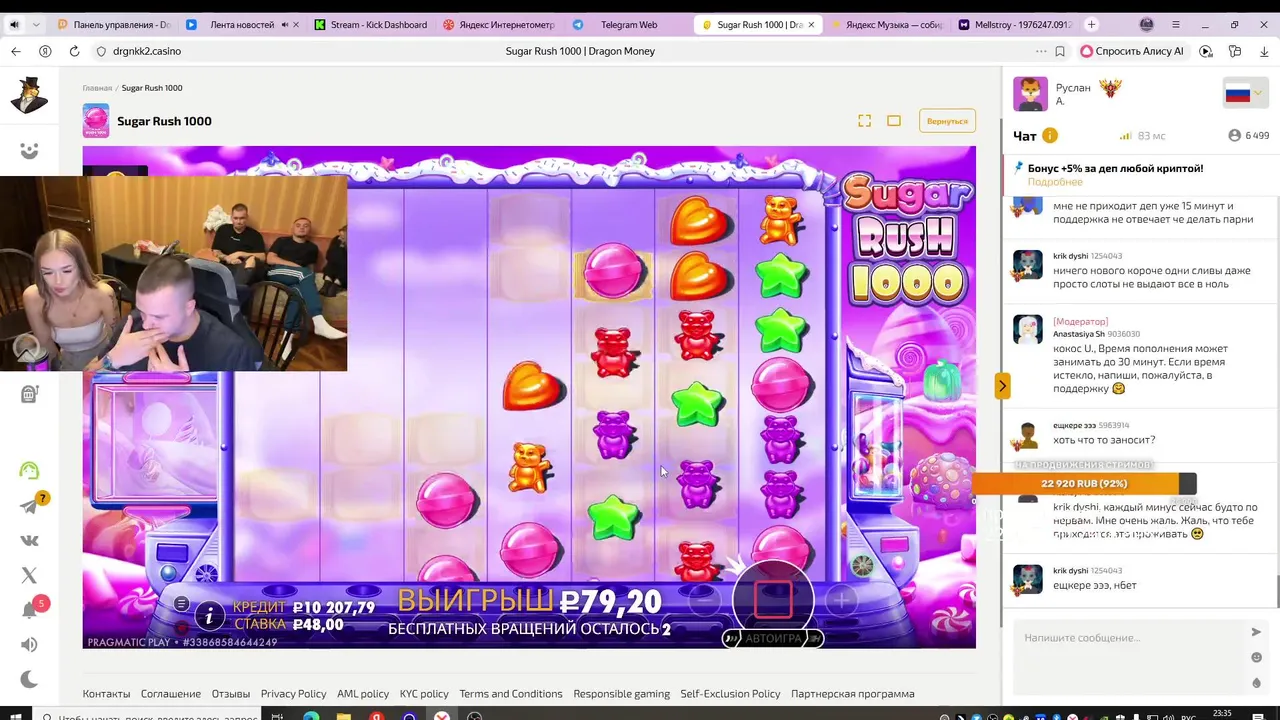
Task: Click the Sugar Rush 1000 game thumbnail icon
Action: tap(96, 121)
